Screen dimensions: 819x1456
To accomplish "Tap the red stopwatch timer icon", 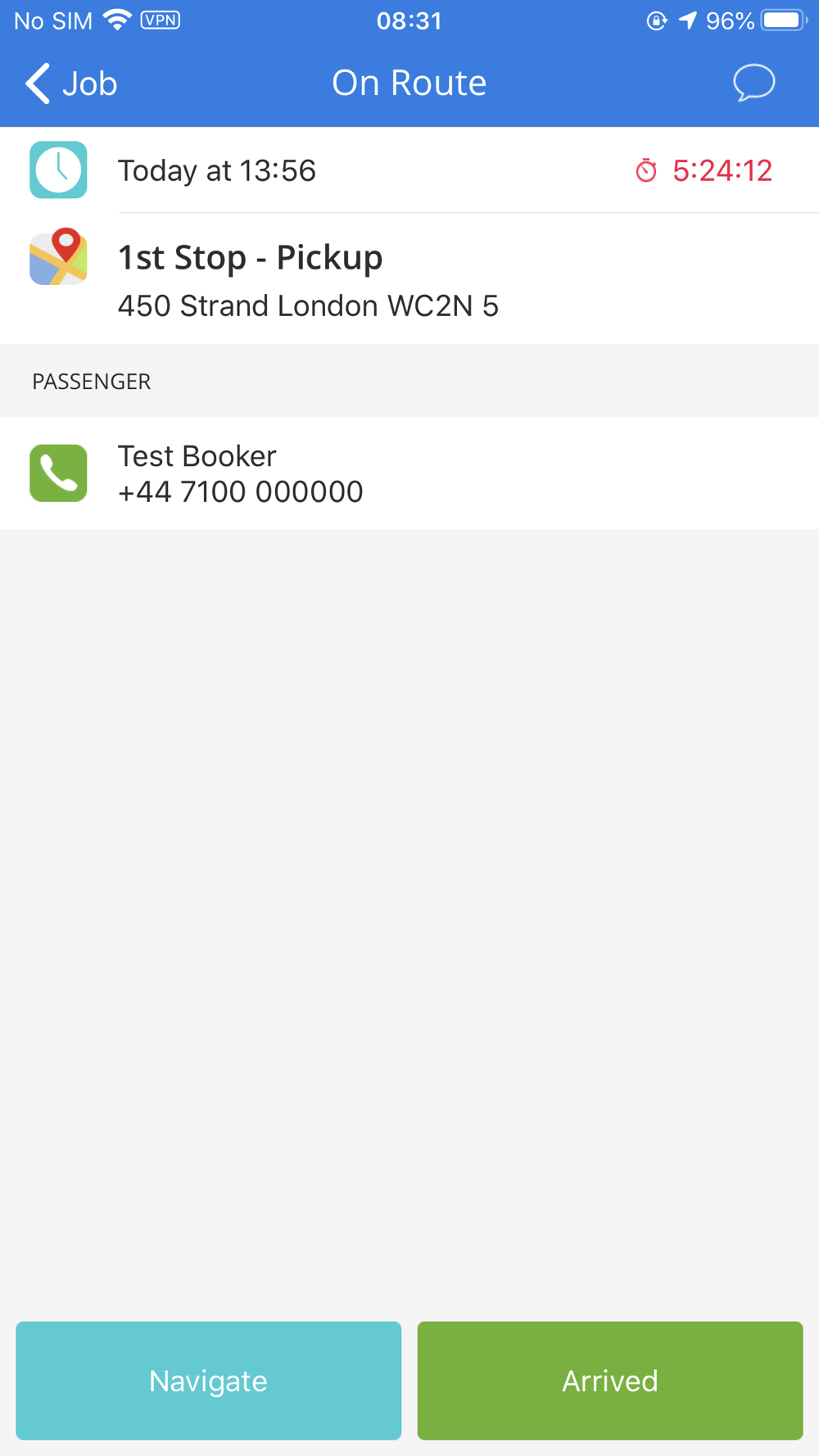I will point(646,170).
